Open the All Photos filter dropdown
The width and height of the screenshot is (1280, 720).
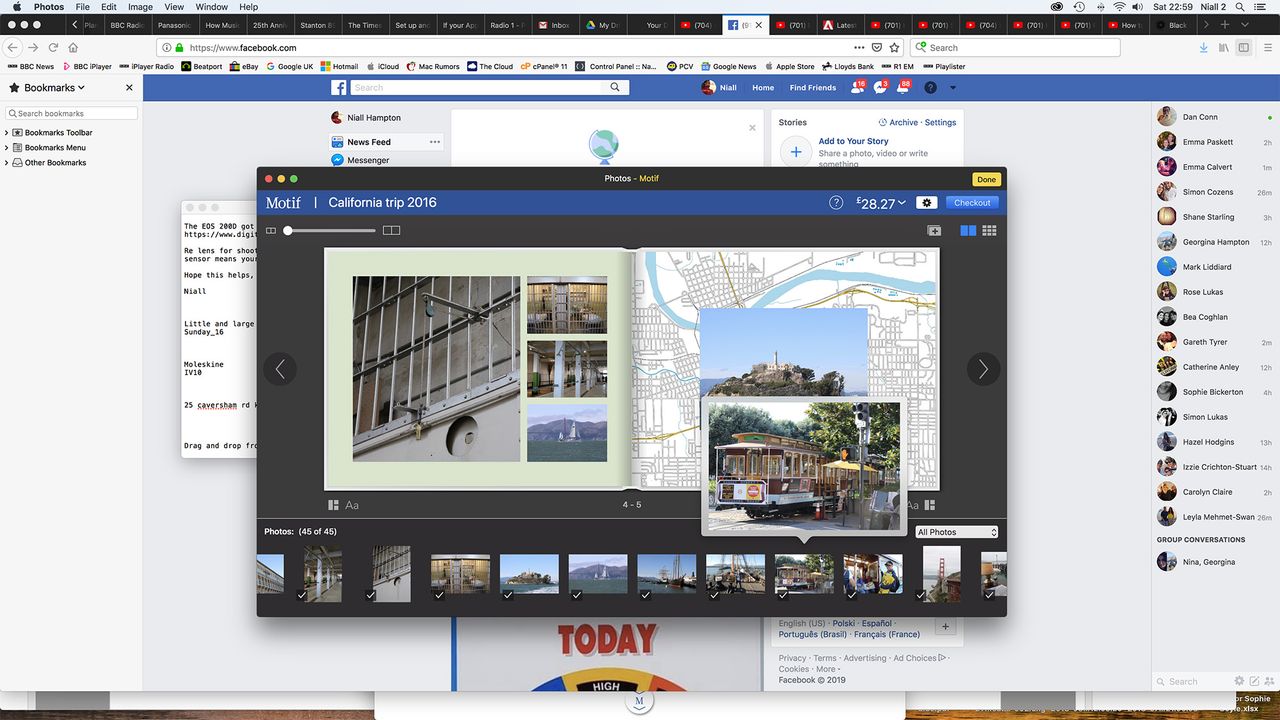957,532
